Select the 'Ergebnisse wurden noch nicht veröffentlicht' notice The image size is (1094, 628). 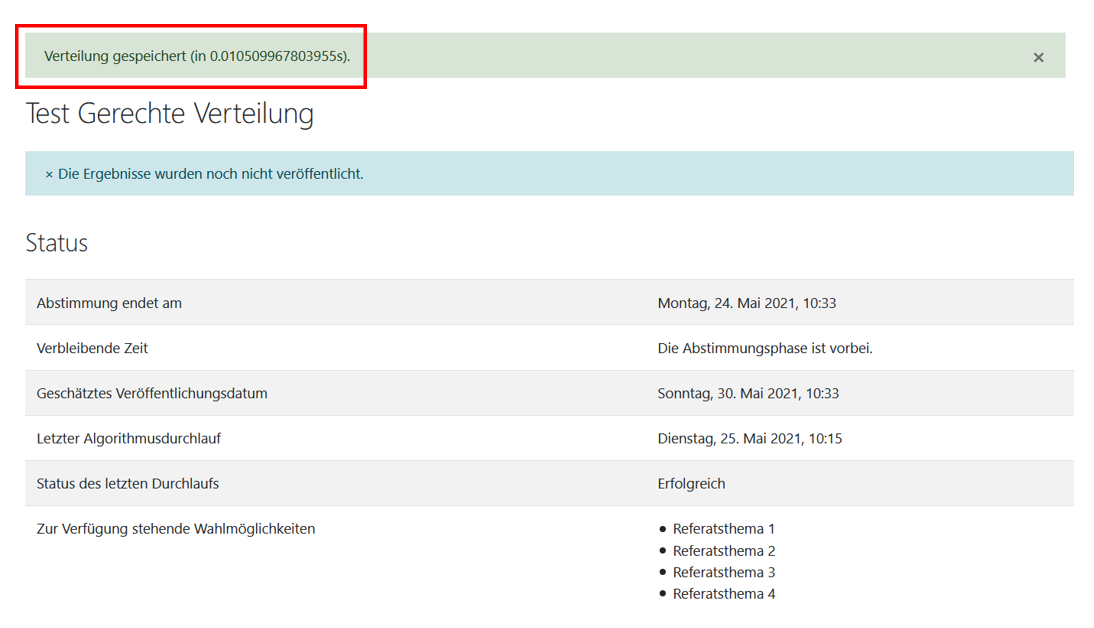tap(211, 174)
